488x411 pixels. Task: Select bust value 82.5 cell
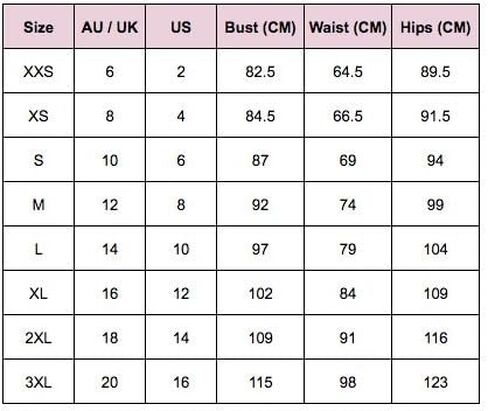tap(260, 71)
